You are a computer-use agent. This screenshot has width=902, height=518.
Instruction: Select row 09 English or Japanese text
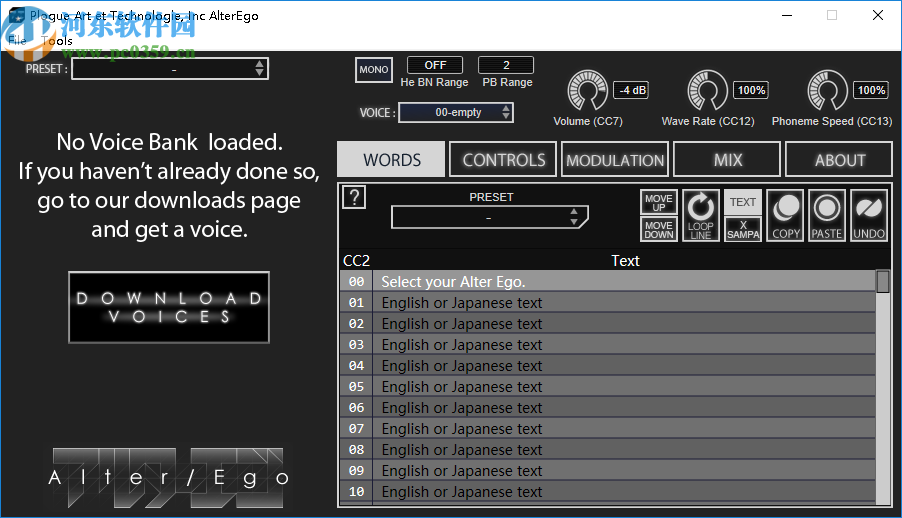click(x=607, y=470)
